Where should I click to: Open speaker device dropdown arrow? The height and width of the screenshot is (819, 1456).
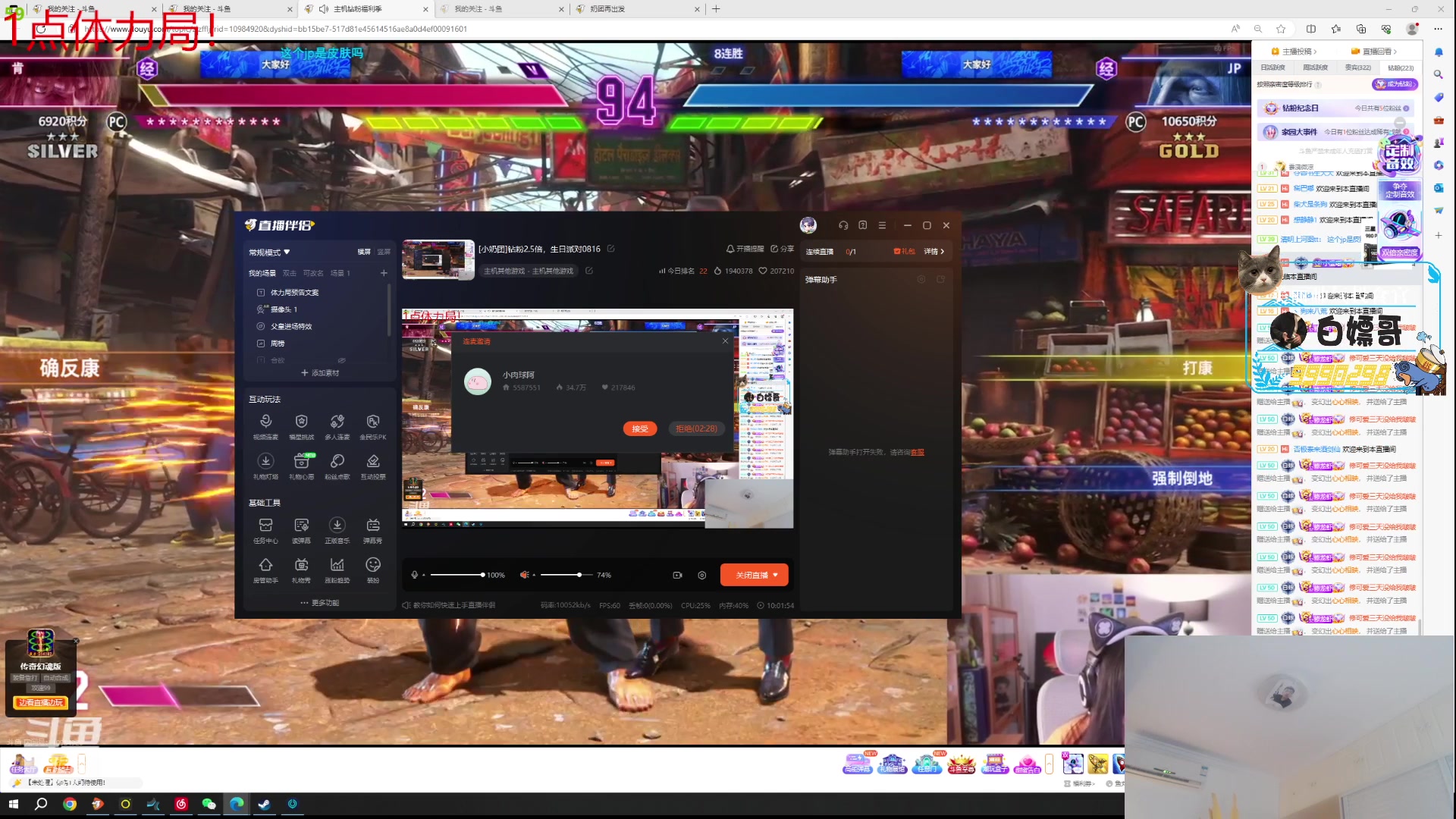coord(534,575)
